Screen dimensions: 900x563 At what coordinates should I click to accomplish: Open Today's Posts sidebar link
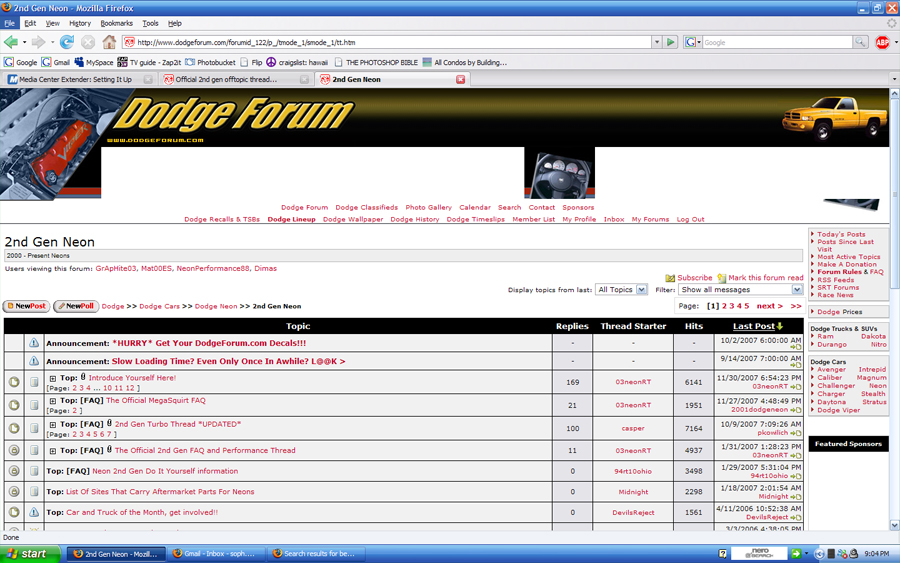tap(841, 234)
